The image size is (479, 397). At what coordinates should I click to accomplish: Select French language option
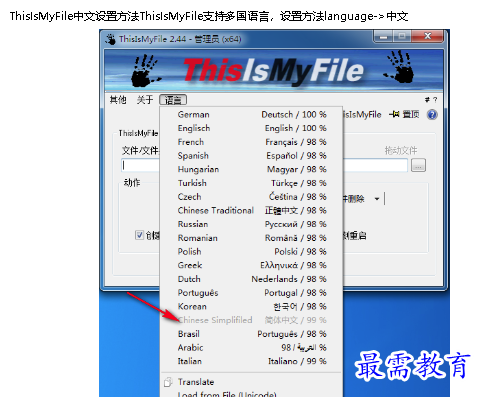click(252, 142)
